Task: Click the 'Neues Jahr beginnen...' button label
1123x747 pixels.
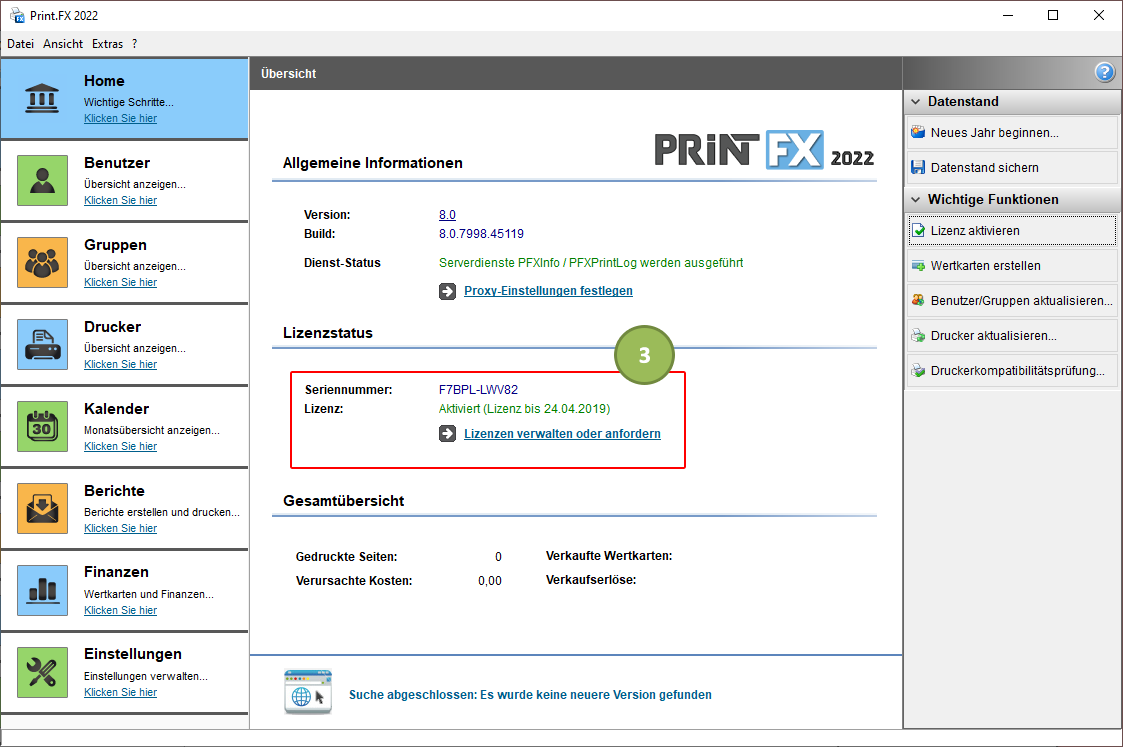Action: (995, 132)
